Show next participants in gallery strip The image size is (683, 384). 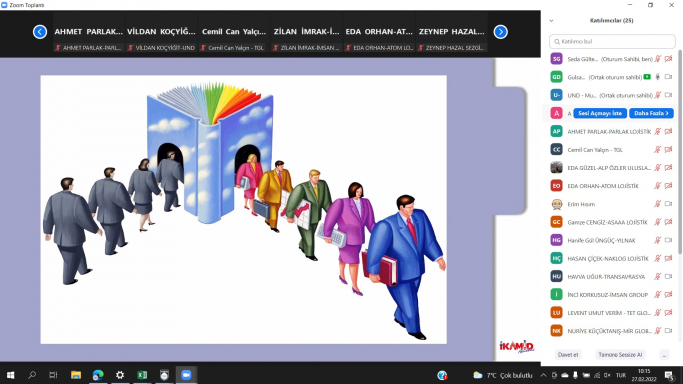click(500, 32)
